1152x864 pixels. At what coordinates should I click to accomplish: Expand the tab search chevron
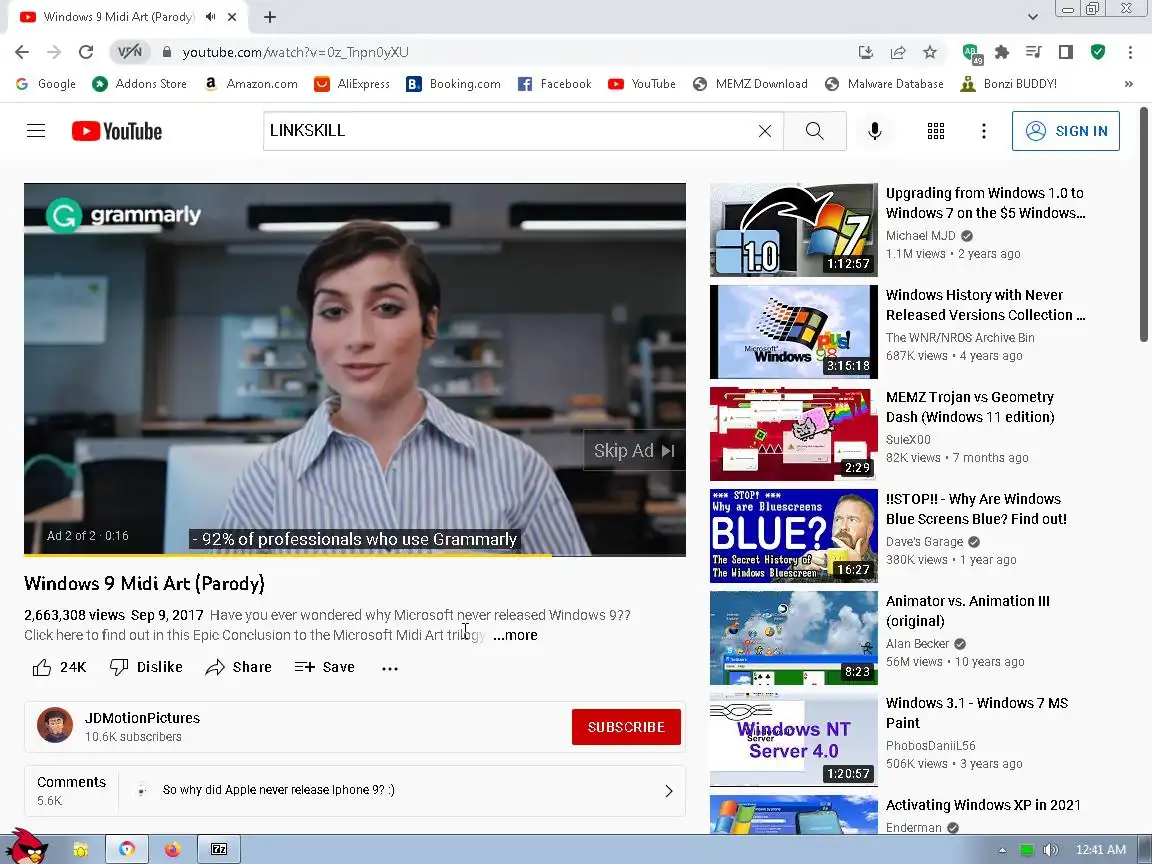[1033, 16]
